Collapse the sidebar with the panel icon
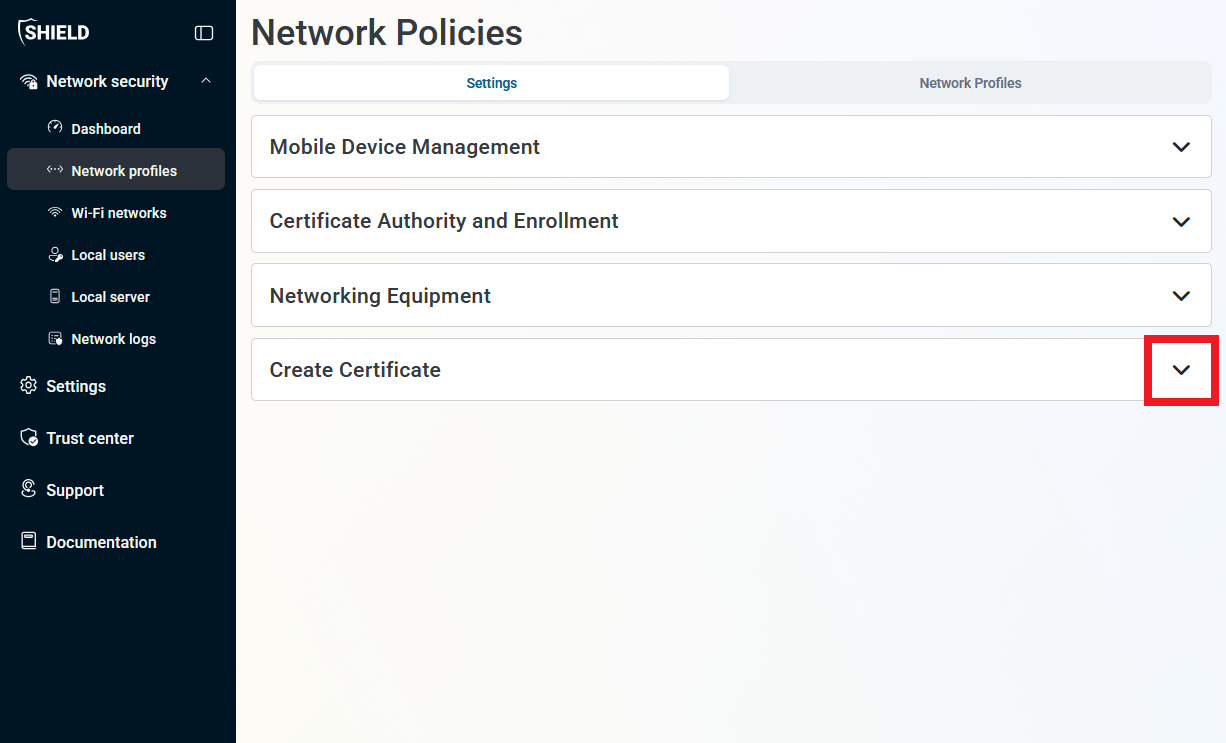The image size is (1226, 743). [x=204, y=33]
